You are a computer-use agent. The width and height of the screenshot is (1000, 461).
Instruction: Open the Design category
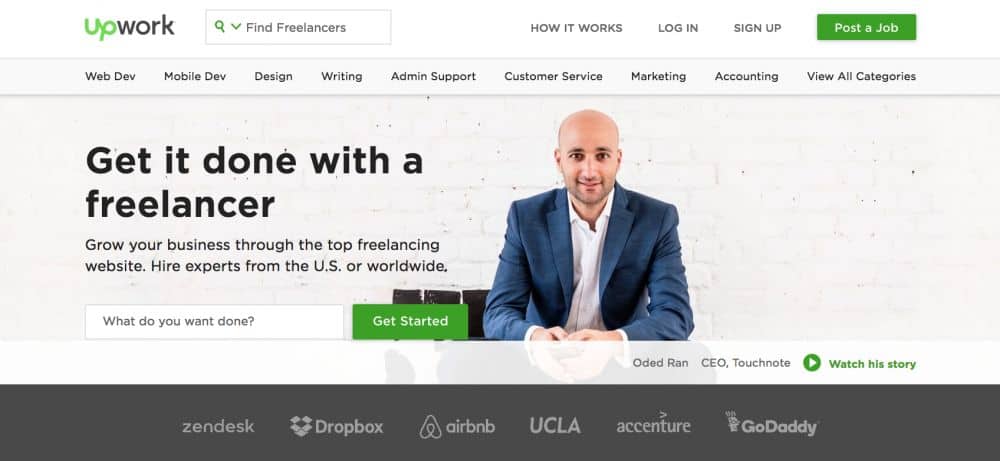coord(274,76)
